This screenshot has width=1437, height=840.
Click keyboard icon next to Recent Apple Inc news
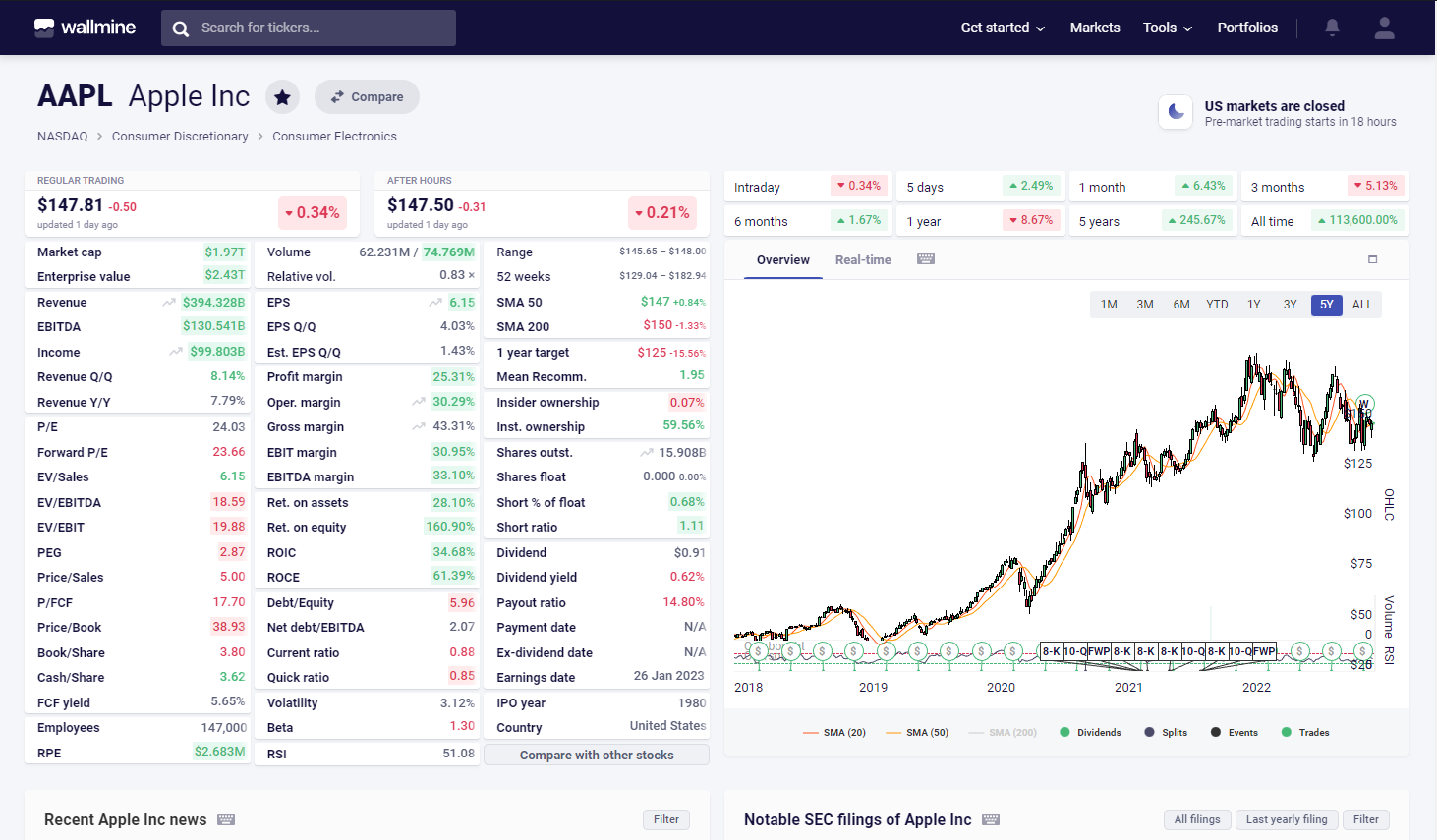click(226, 819)
